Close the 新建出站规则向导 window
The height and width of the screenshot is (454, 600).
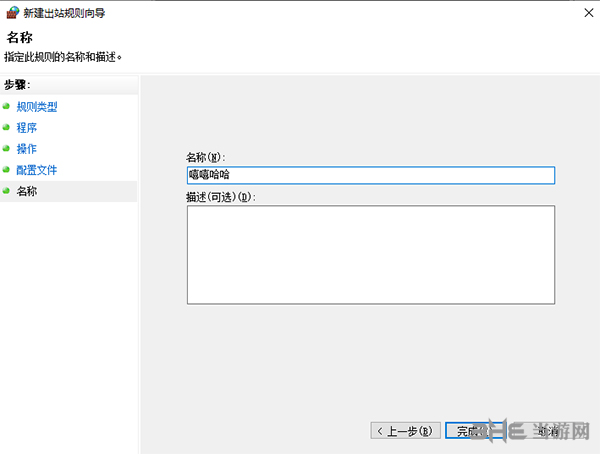coord(589,13)
